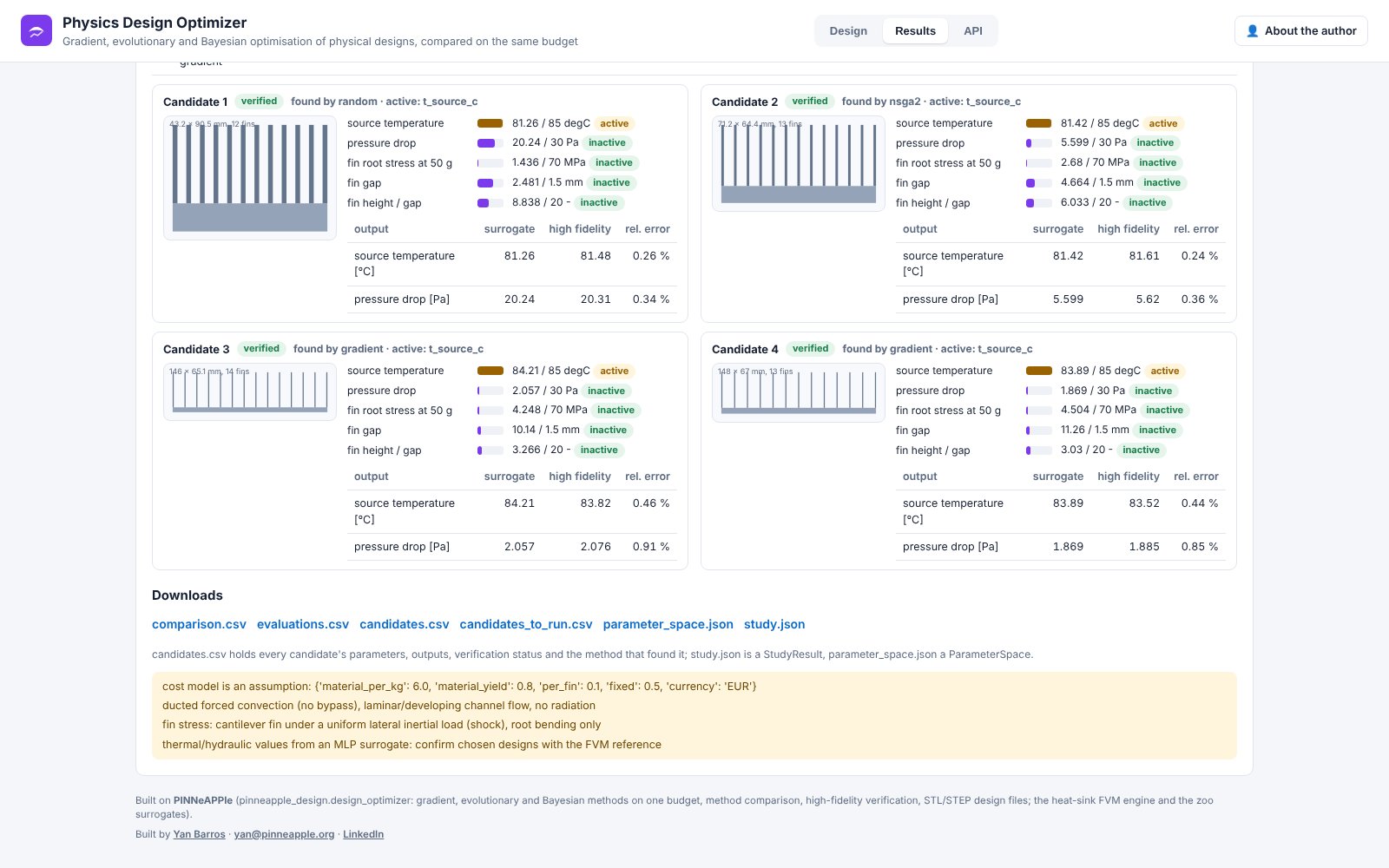Click Candidate 2 pressure drop inactive badge

pos(1155,143)
